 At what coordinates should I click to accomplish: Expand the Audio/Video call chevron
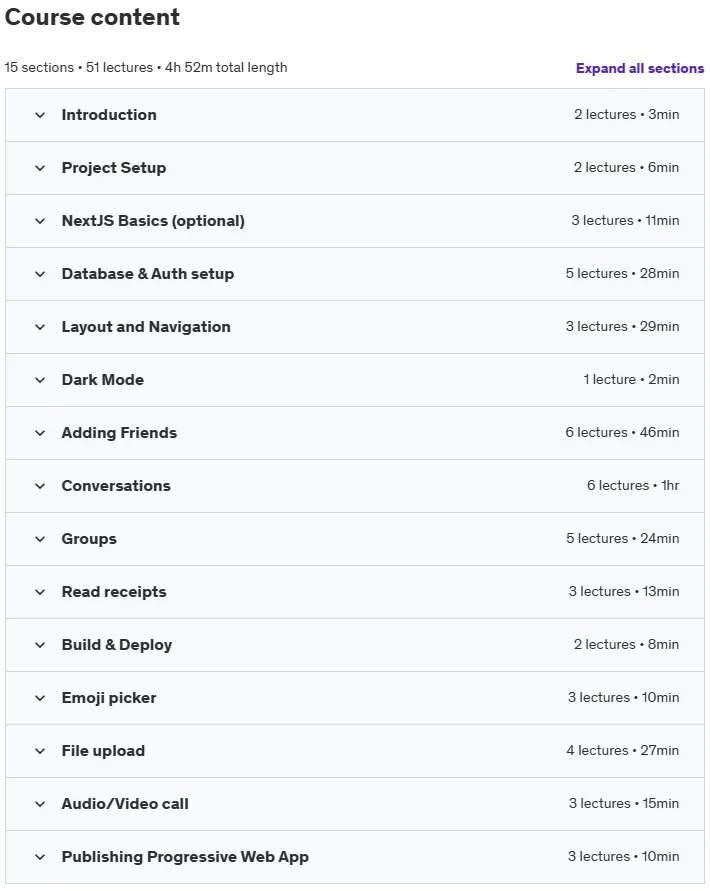click(x=40, y=804)
